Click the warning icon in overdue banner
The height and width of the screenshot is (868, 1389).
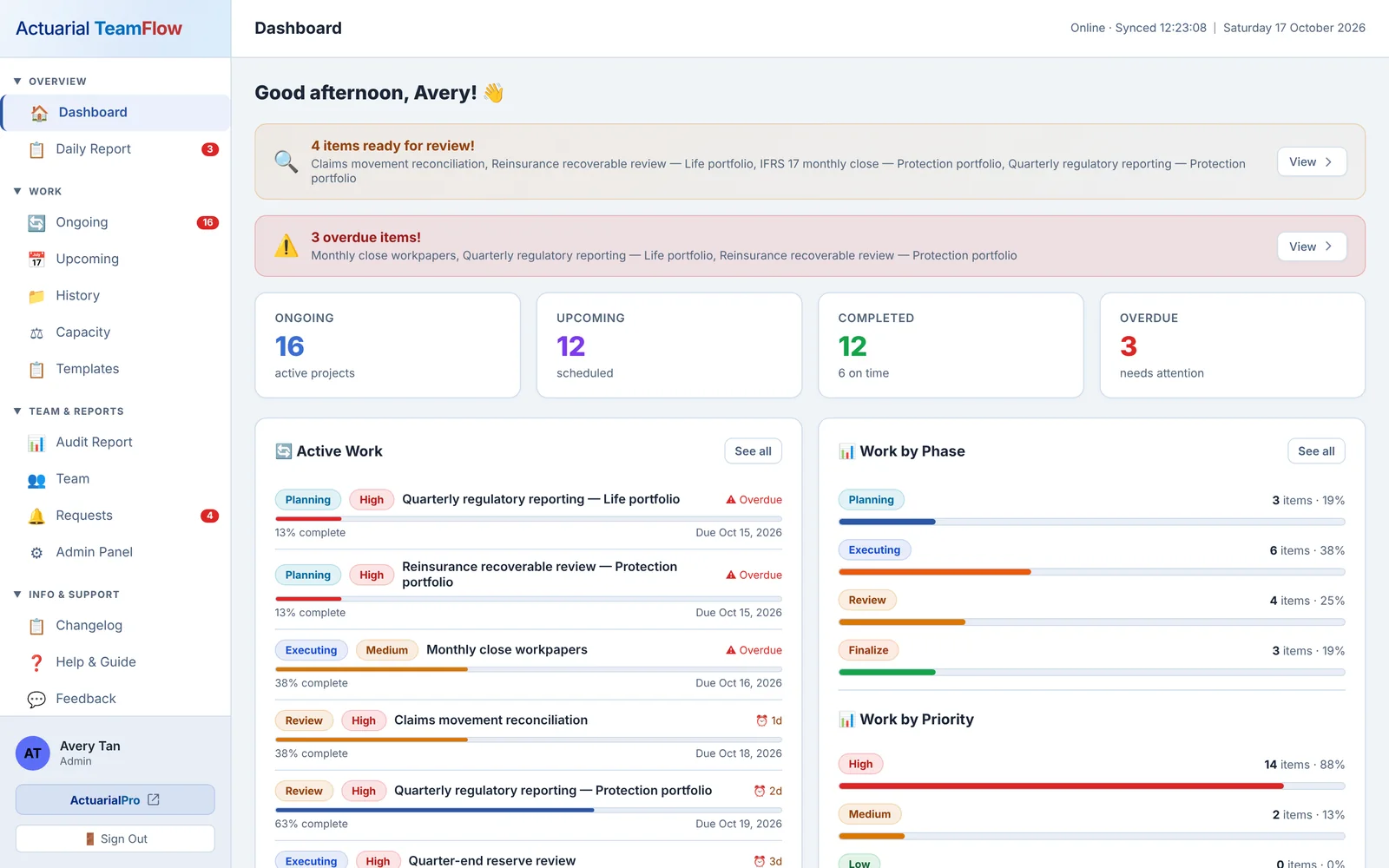point(286,247)
